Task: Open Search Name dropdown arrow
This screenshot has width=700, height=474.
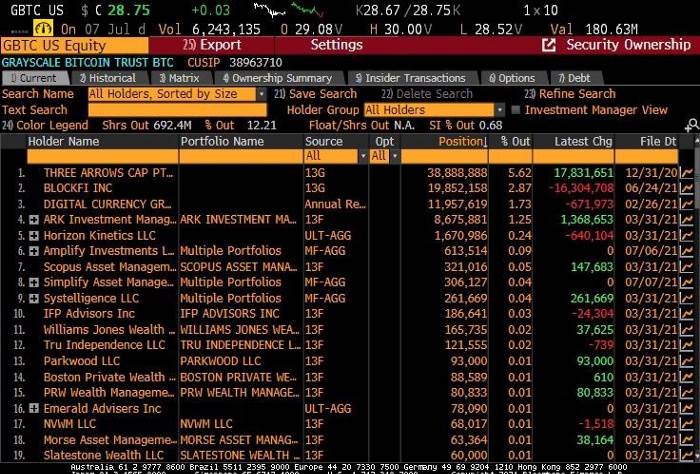Action: [262, 94]
